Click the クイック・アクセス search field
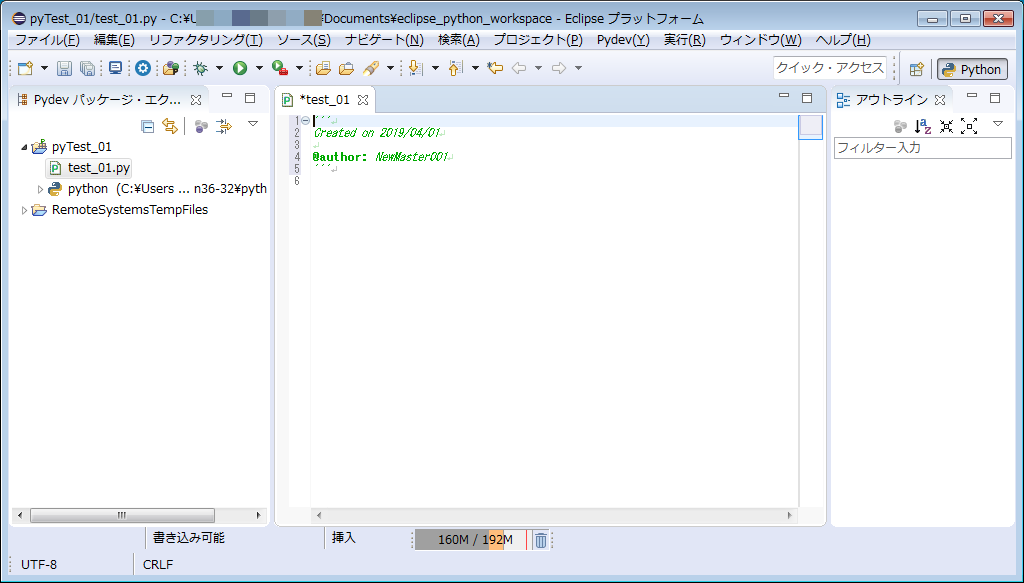This screenshot has height=583, width=1024. point(830,68)
